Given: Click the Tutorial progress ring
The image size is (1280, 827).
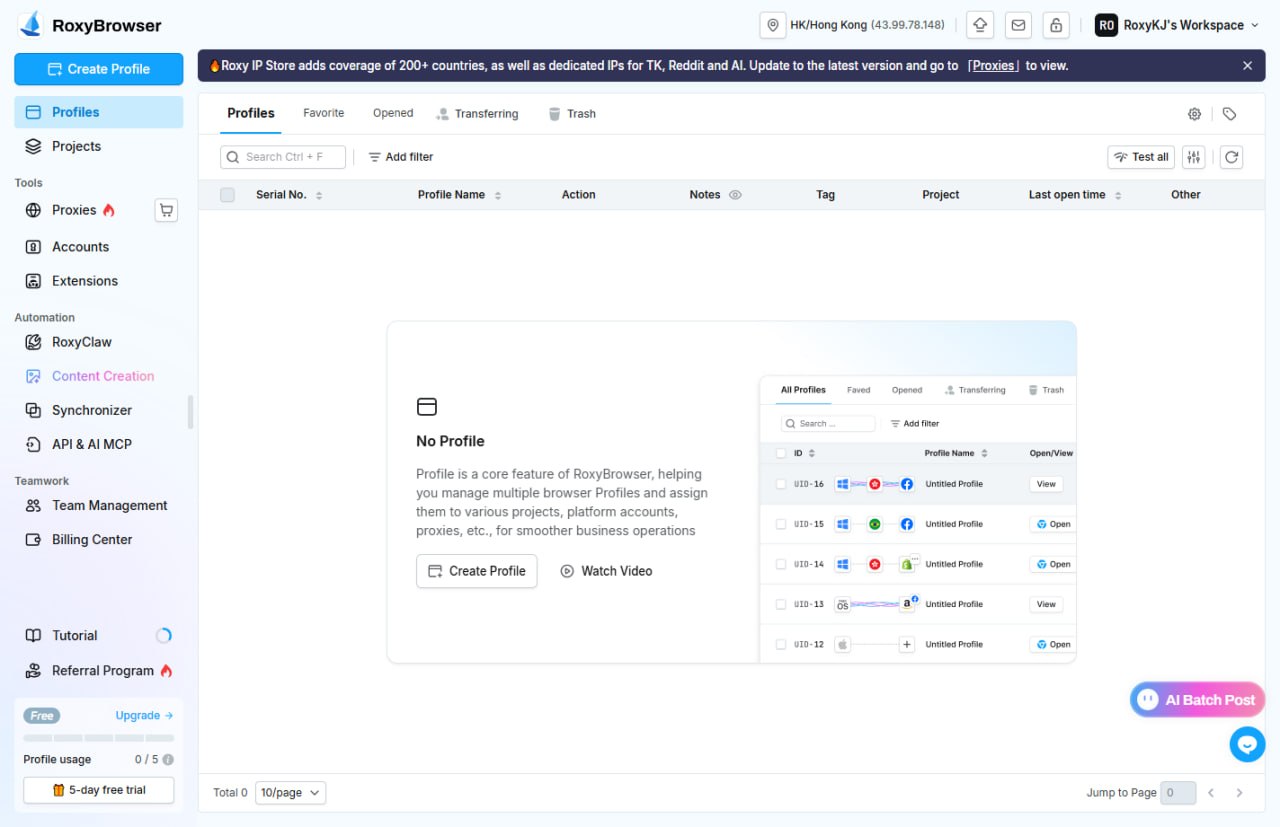Looking at the screenshot, I should tap(164, 635).
